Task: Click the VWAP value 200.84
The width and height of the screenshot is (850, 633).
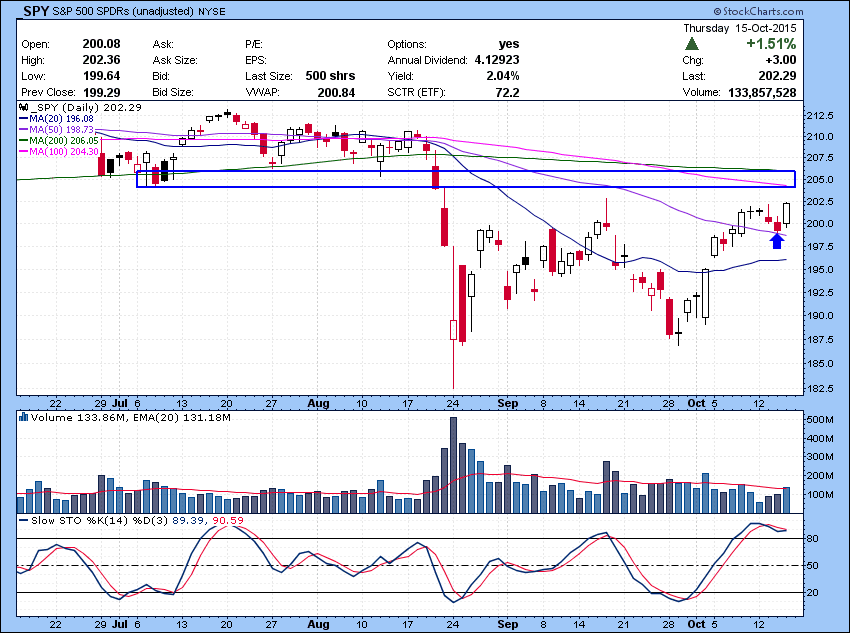Action: [x=336, y=93]
